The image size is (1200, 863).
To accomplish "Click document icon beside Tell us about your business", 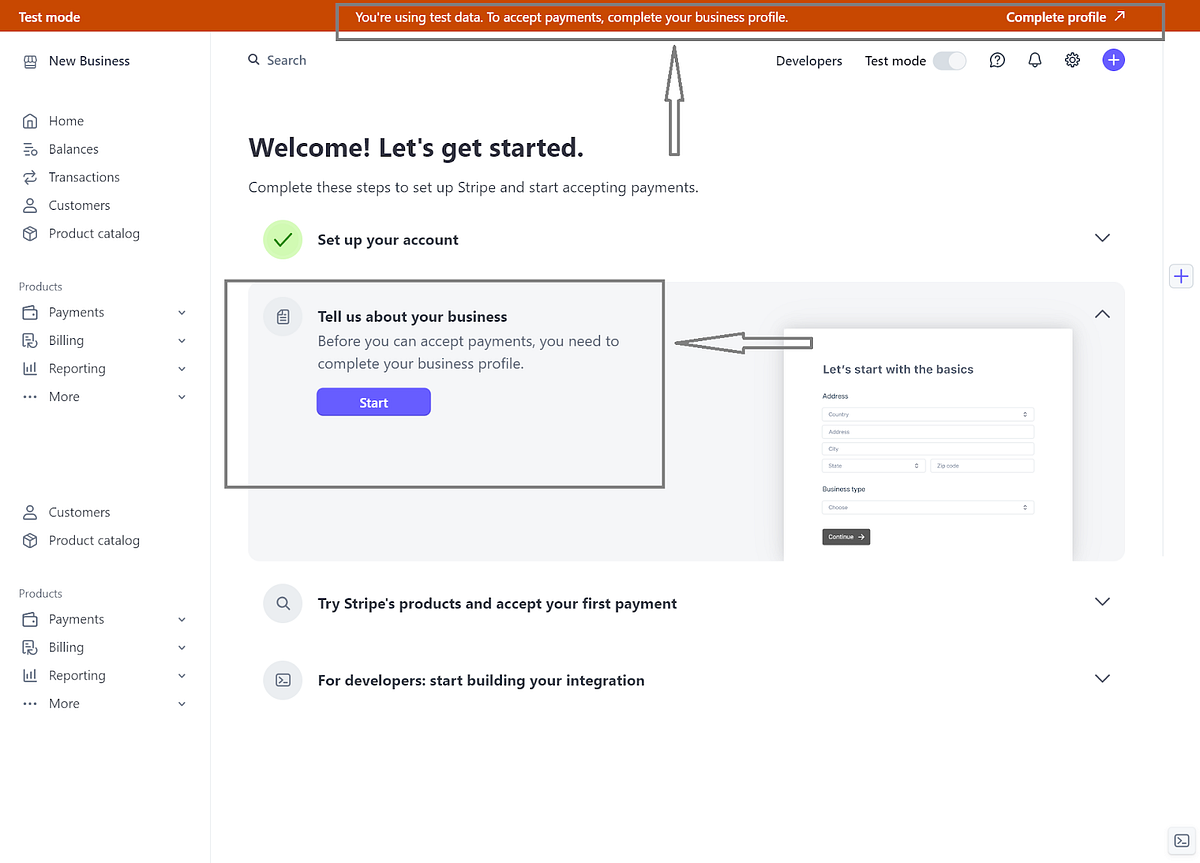I will click(283, 316).
